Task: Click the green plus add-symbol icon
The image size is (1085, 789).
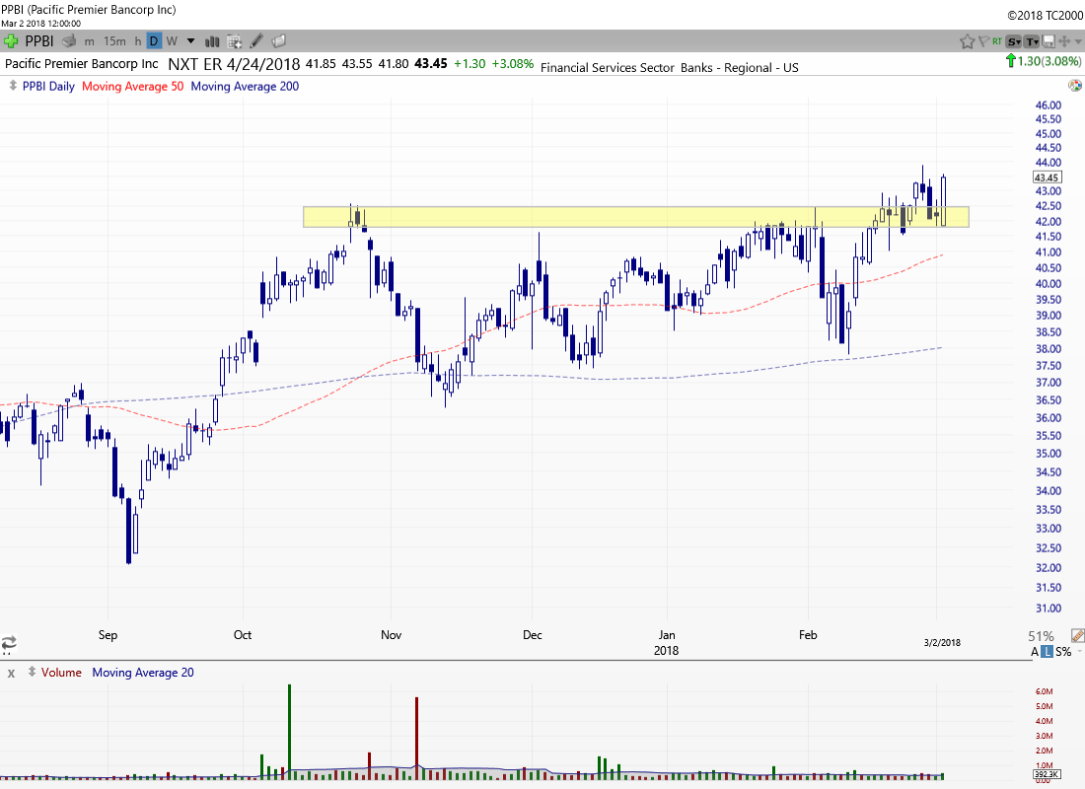Action: (x=11, y=41)
